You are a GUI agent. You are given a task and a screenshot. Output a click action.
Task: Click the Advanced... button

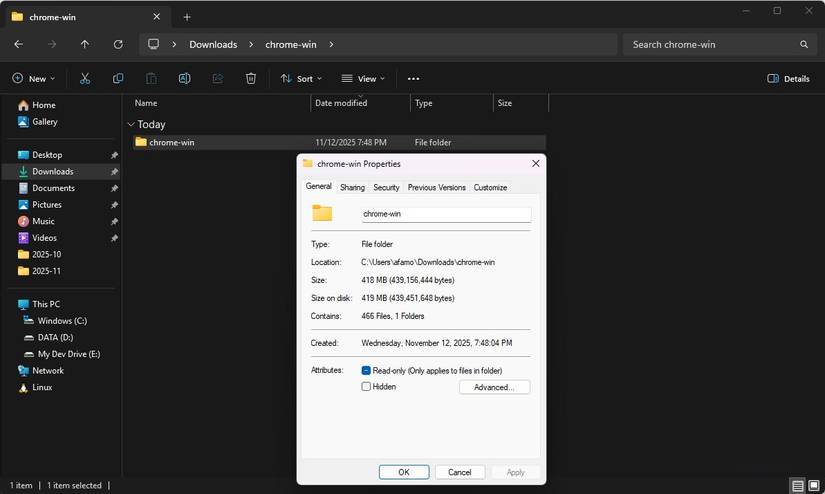pos(494,387)
